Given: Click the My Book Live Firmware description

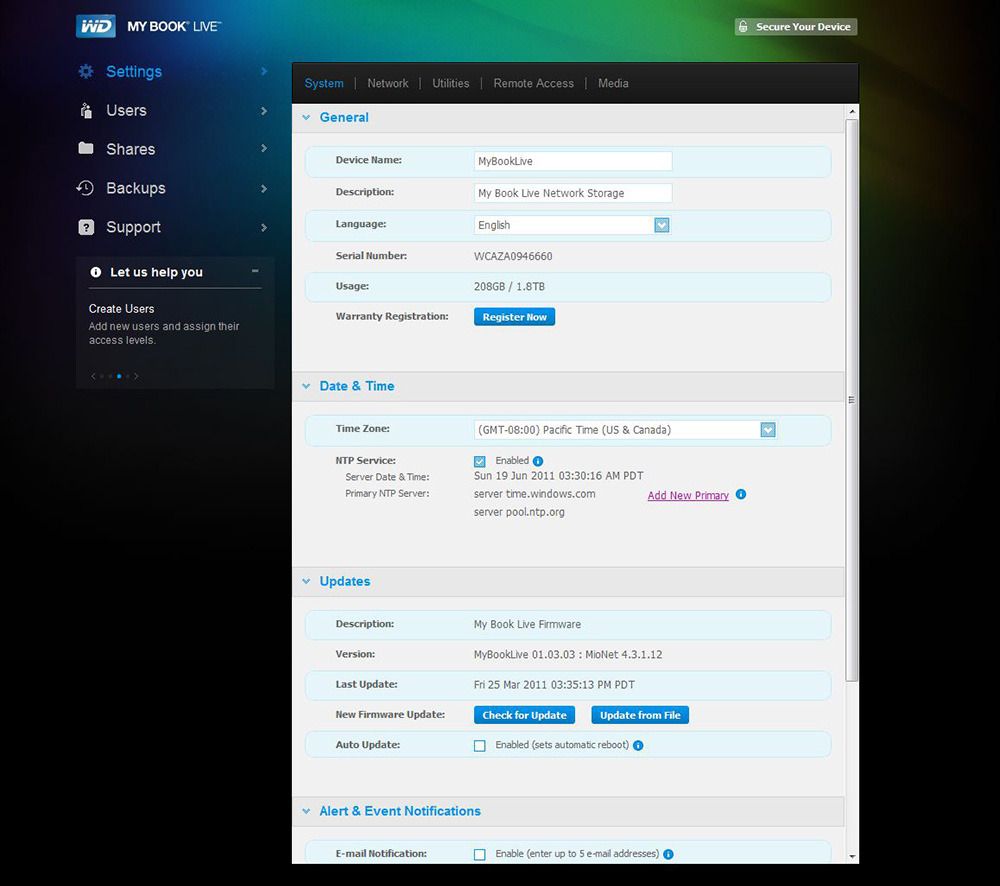Looking at the screenshot, I should 527,624.
